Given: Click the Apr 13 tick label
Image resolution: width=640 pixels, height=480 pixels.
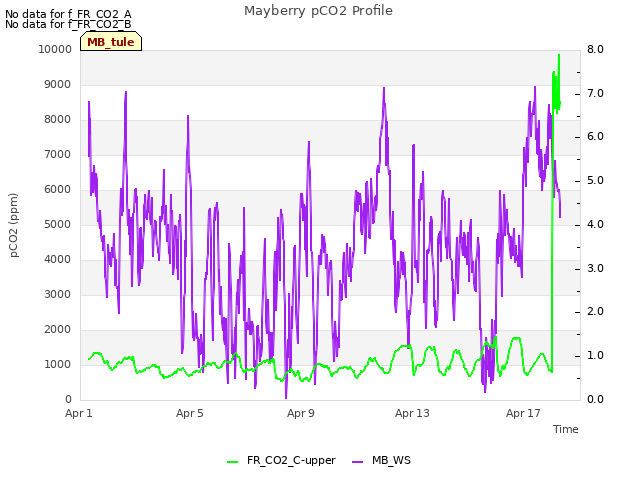Looking at the screenshot, I should (x=412, y=413).
